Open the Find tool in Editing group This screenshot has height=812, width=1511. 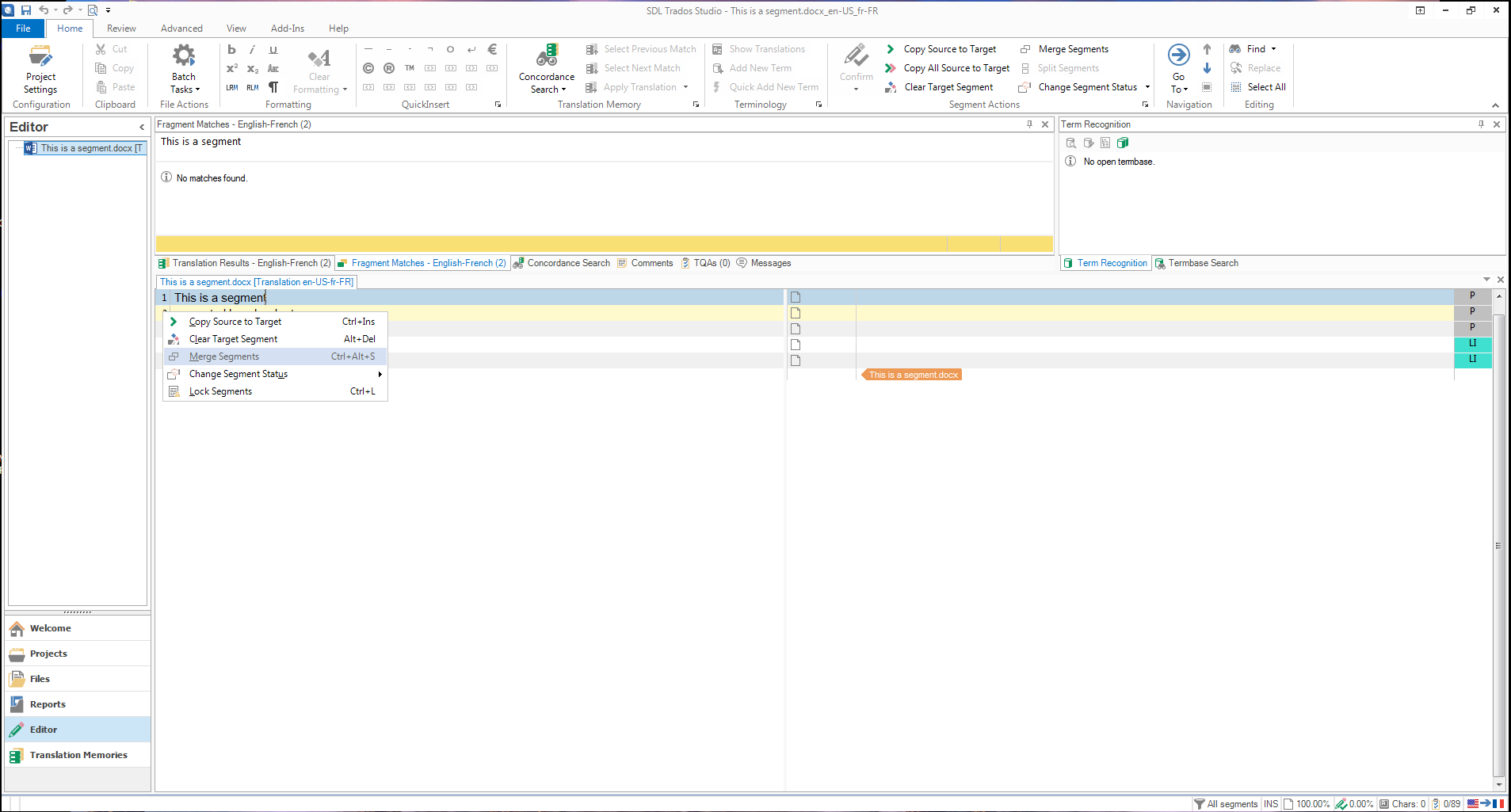click(x=1255, y=49)
